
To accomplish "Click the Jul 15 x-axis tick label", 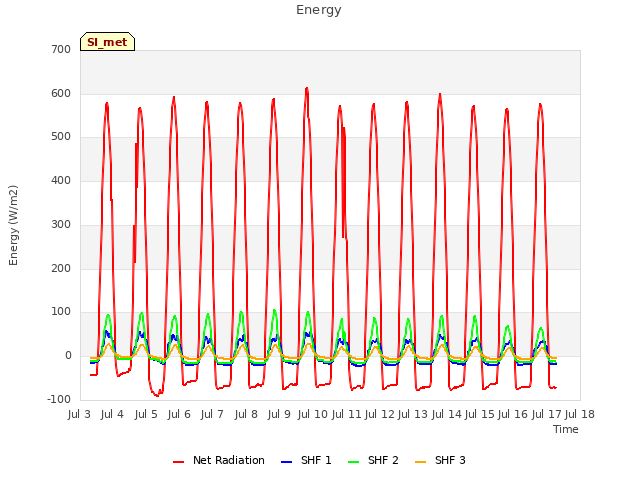I will pos(480,414).
